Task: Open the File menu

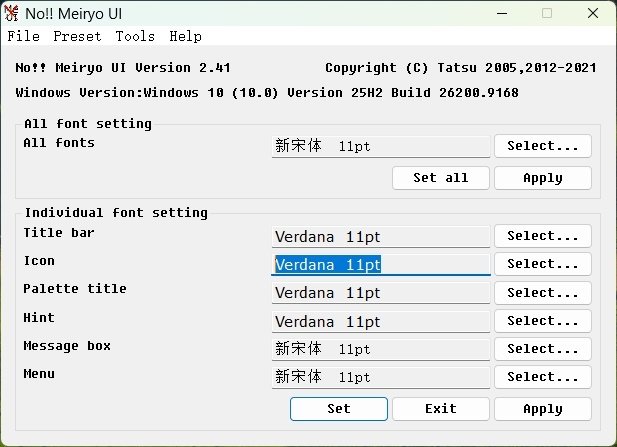Action: (x=24, y=36)
